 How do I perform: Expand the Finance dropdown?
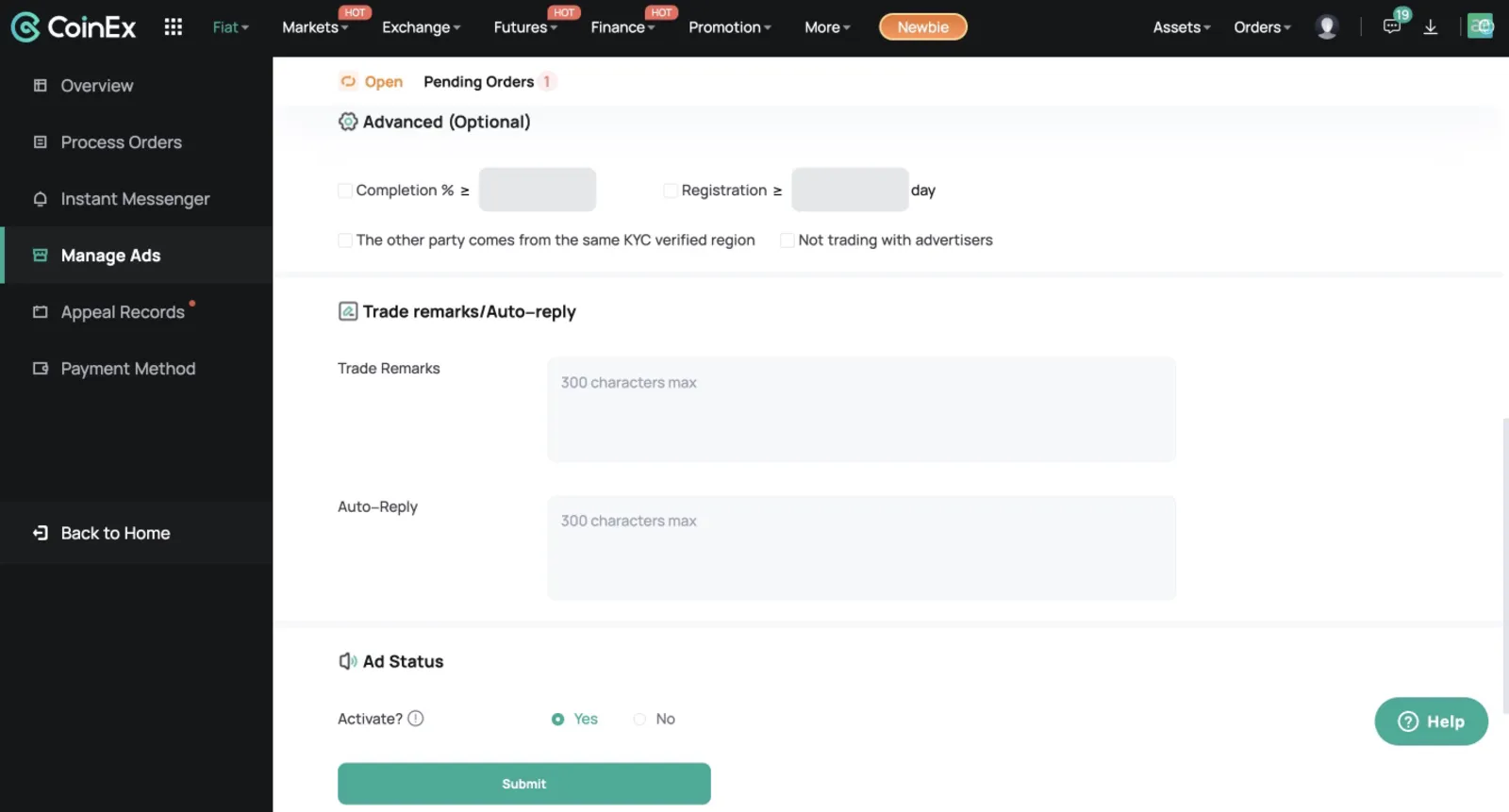click(x=622, y=27)
